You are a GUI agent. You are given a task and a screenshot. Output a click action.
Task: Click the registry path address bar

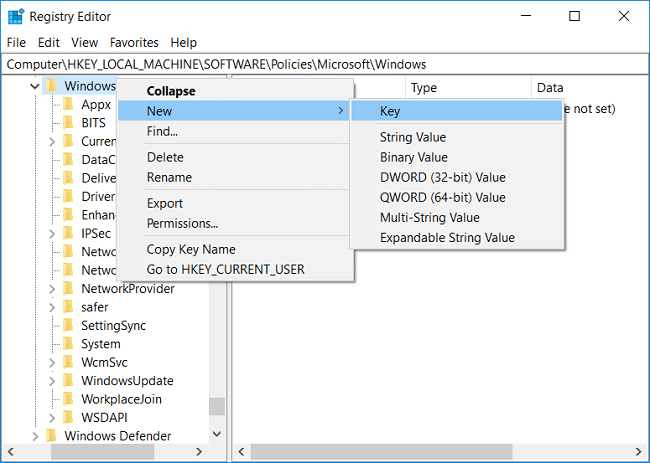click(325, 63)
